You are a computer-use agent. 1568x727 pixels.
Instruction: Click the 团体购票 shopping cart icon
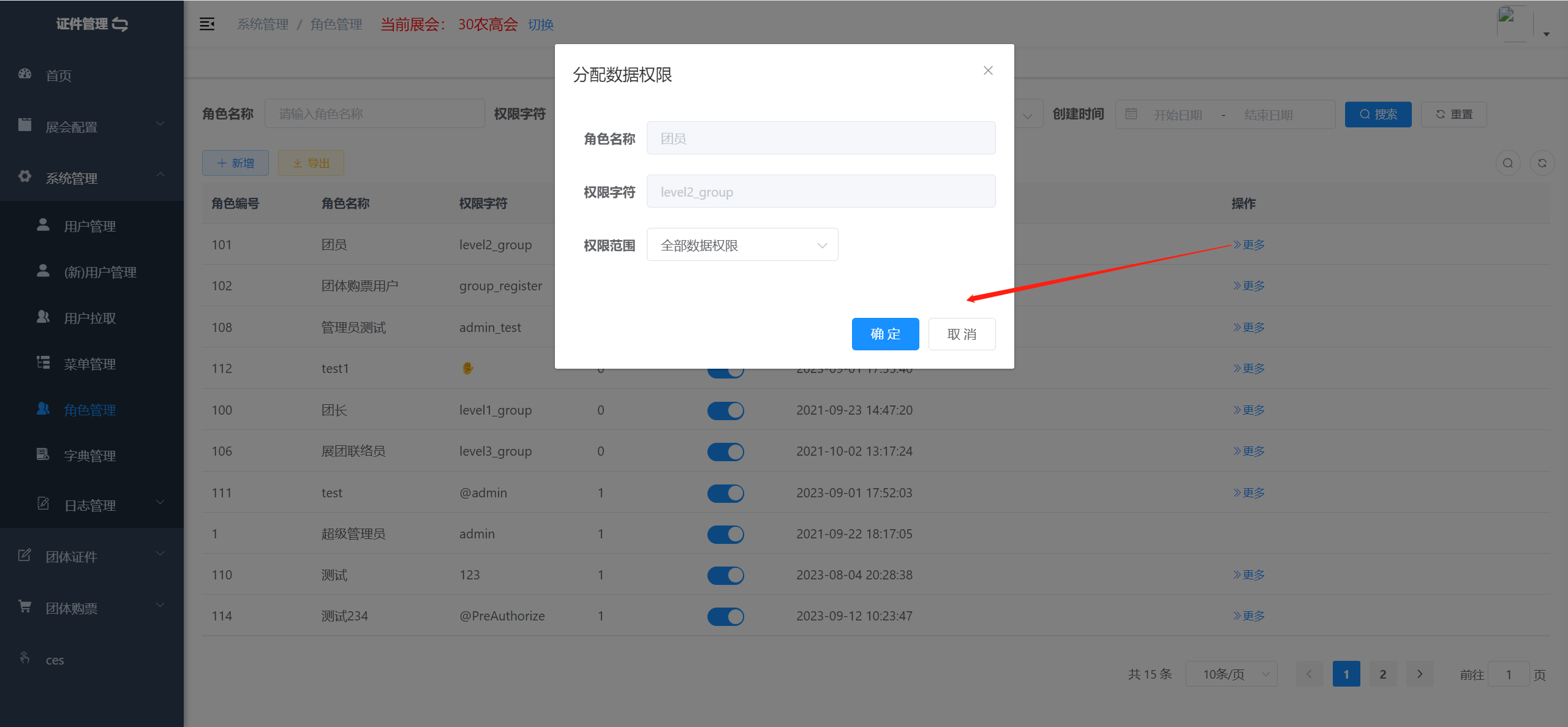(x=25, y=606)
